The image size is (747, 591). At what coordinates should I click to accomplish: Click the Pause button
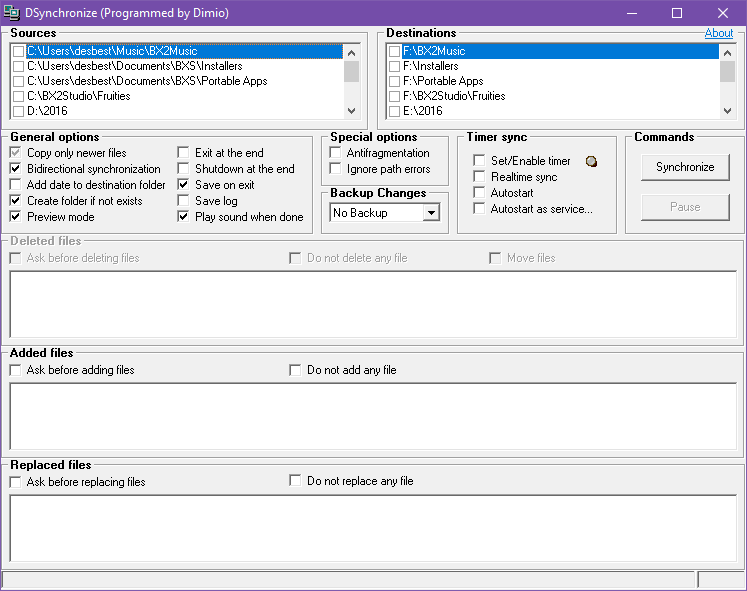[685, 207]
